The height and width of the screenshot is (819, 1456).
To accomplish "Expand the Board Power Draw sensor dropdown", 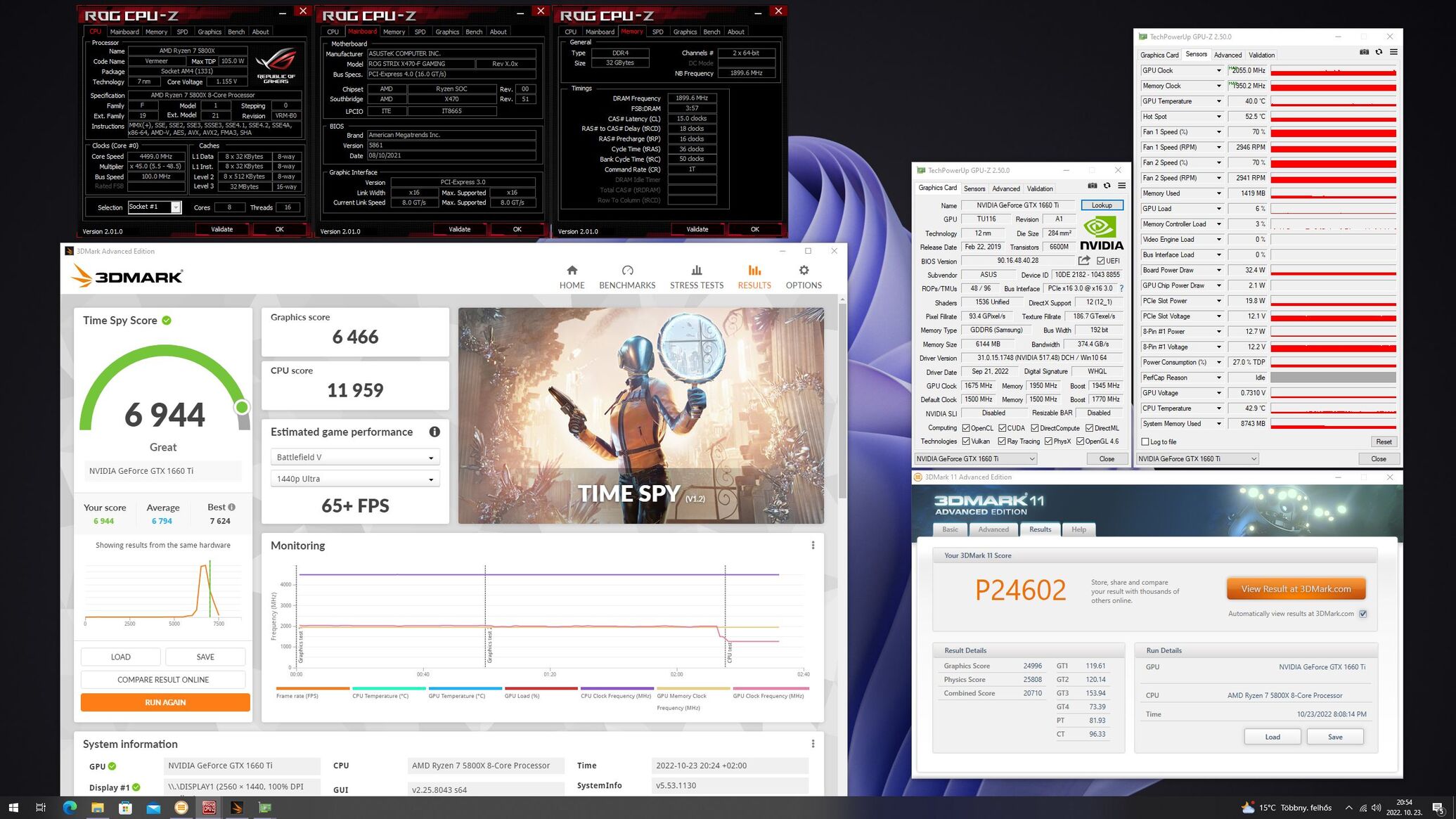I will (1218, 270).
